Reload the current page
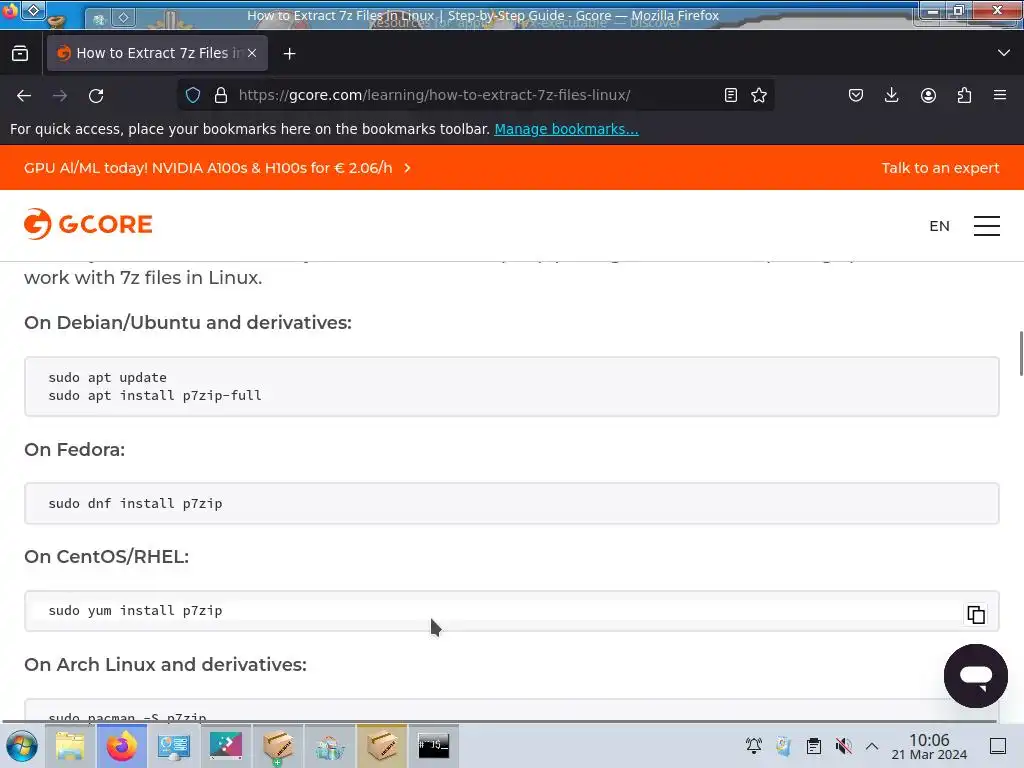The width and height of the screenshot is (1024, 768). coord(96,96)
